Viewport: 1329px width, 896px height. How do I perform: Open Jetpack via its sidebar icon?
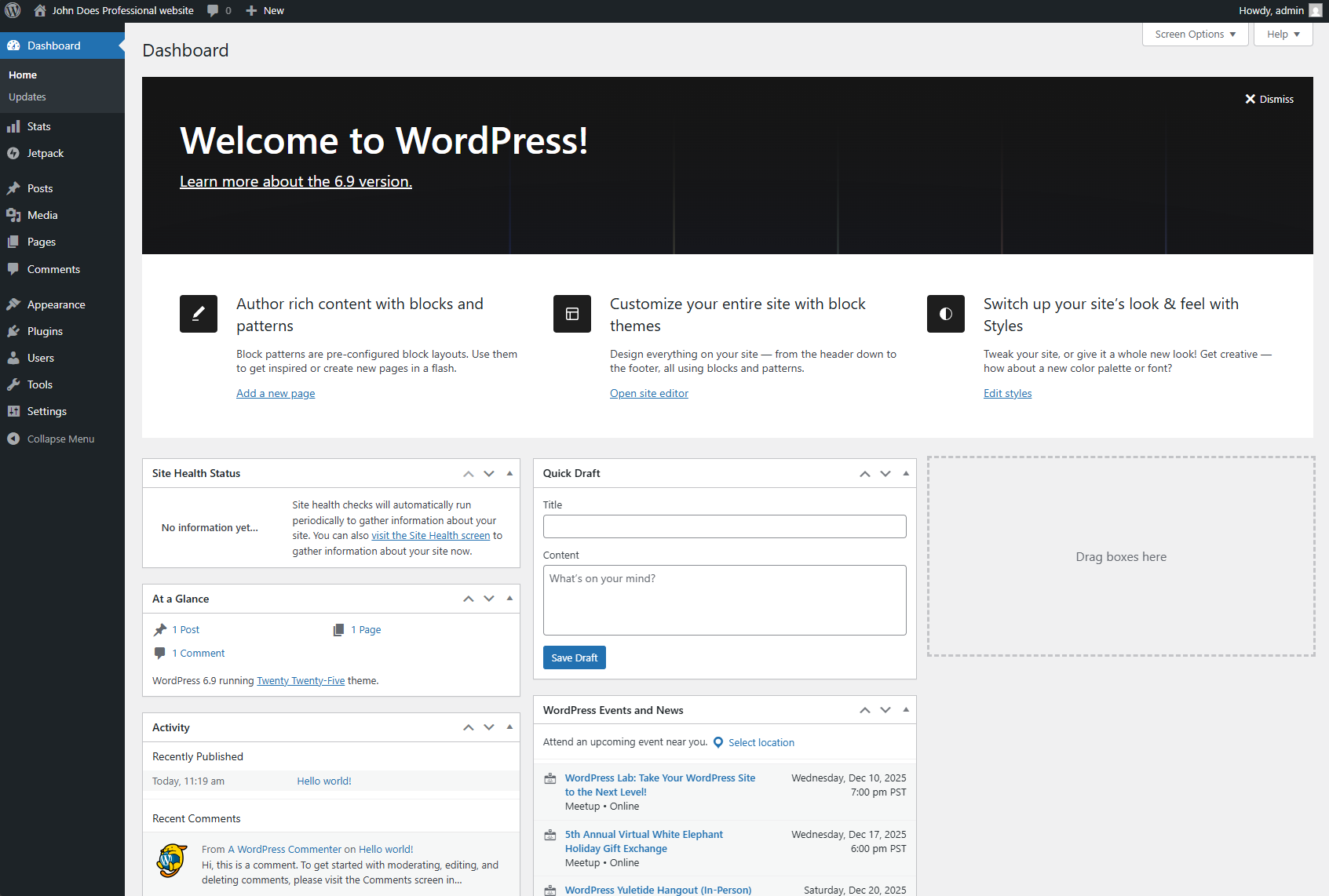(x=15, y=153)
